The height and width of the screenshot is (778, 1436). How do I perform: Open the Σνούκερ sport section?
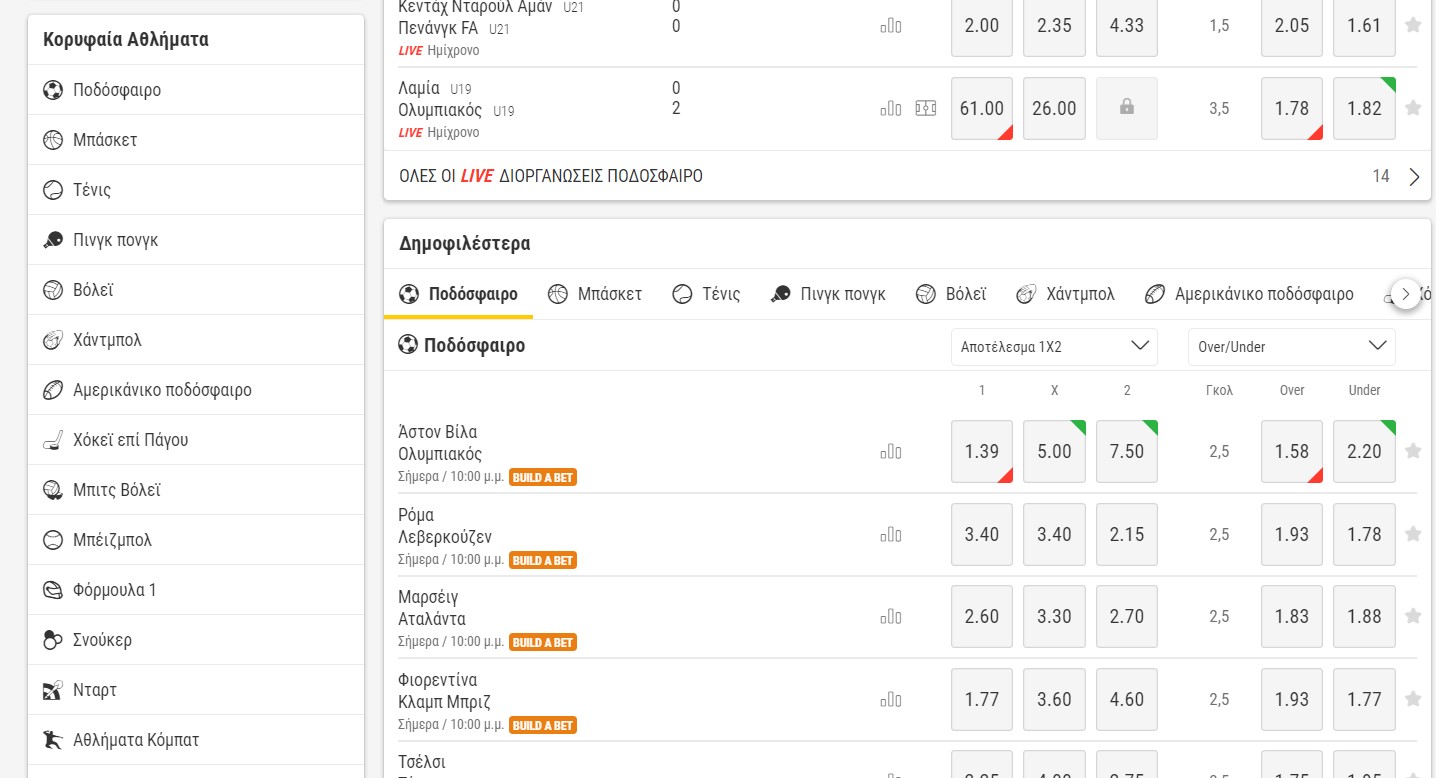[x=101, y=639]
